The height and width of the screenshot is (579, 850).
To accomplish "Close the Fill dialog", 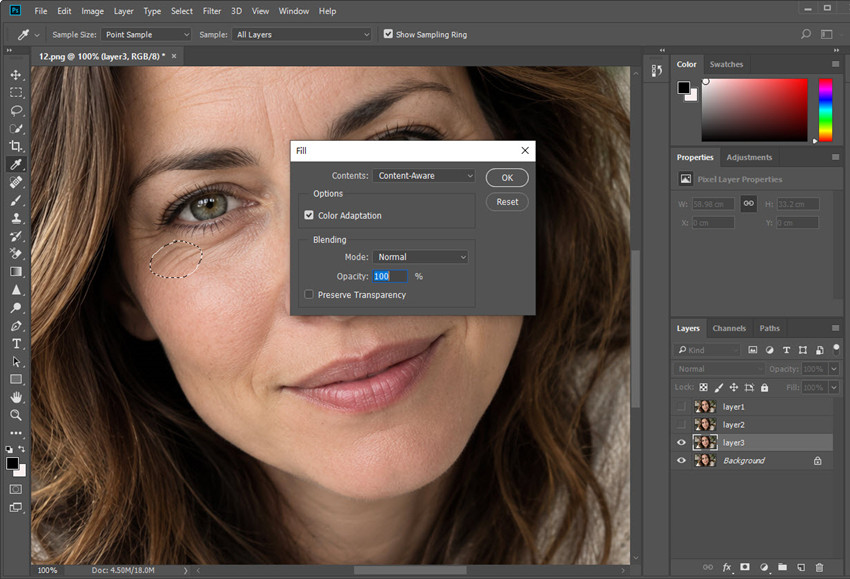I will coord(525,150).
